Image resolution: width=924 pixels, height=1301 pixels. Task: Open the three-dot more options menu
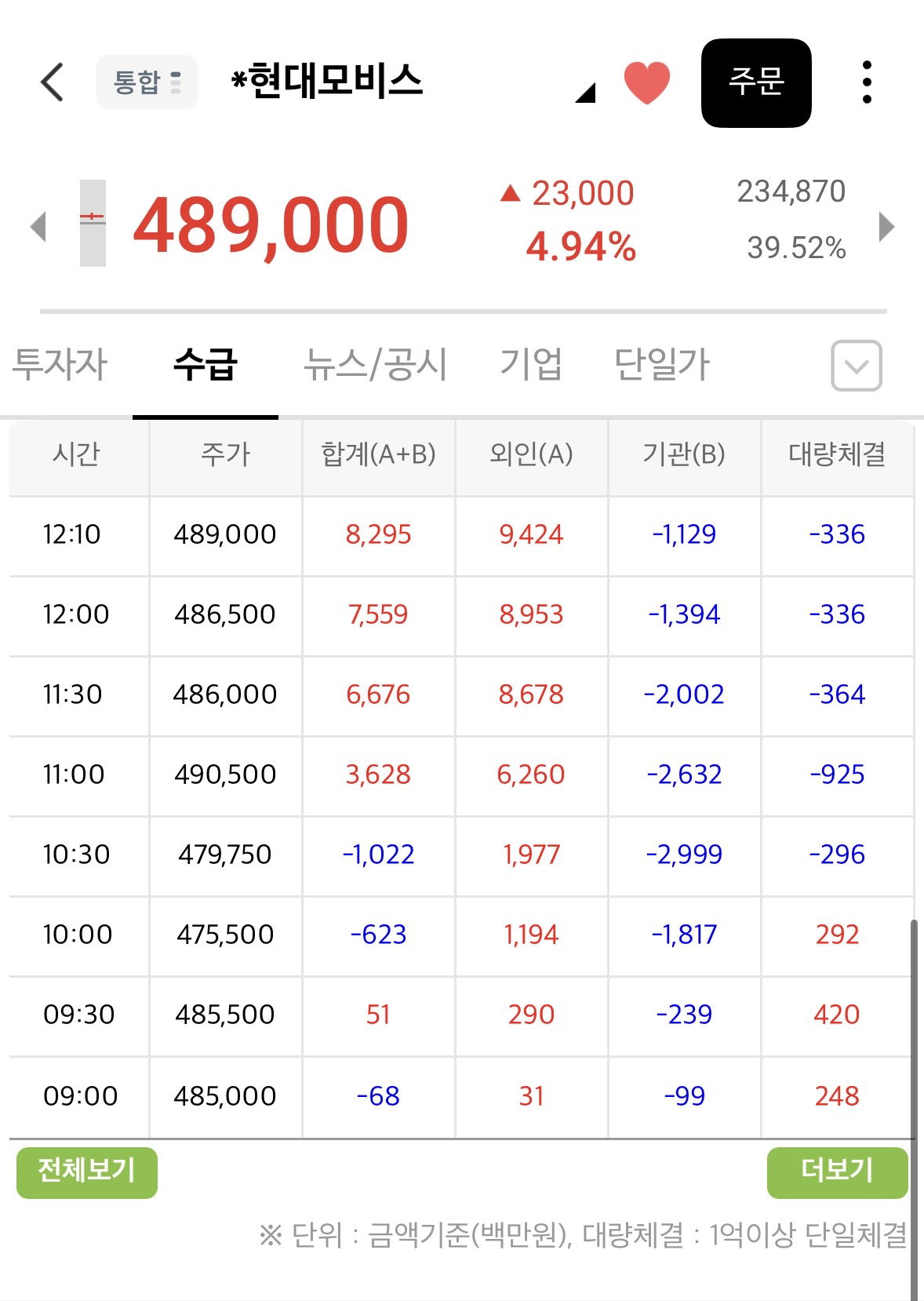pos(866,82)
